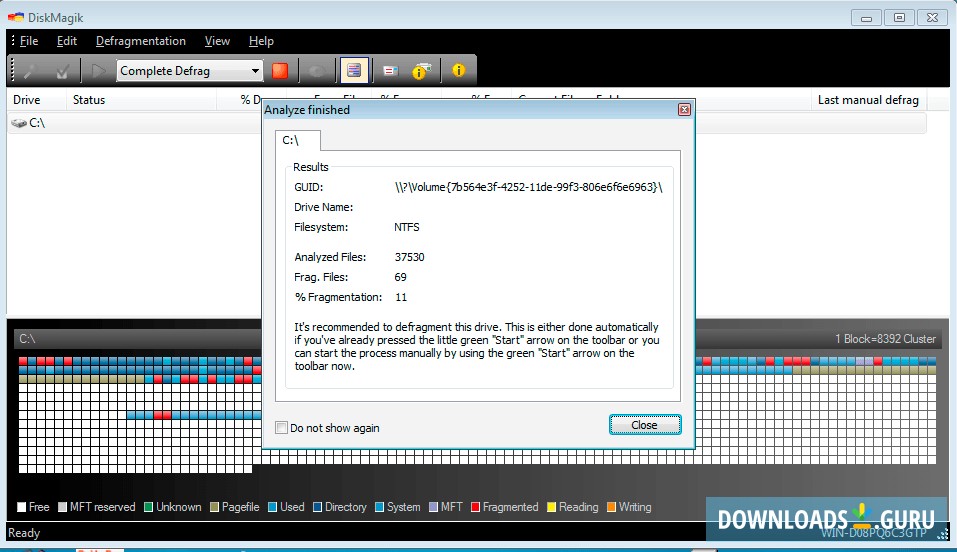Click the DiskMagik title bar app icon

15,17
